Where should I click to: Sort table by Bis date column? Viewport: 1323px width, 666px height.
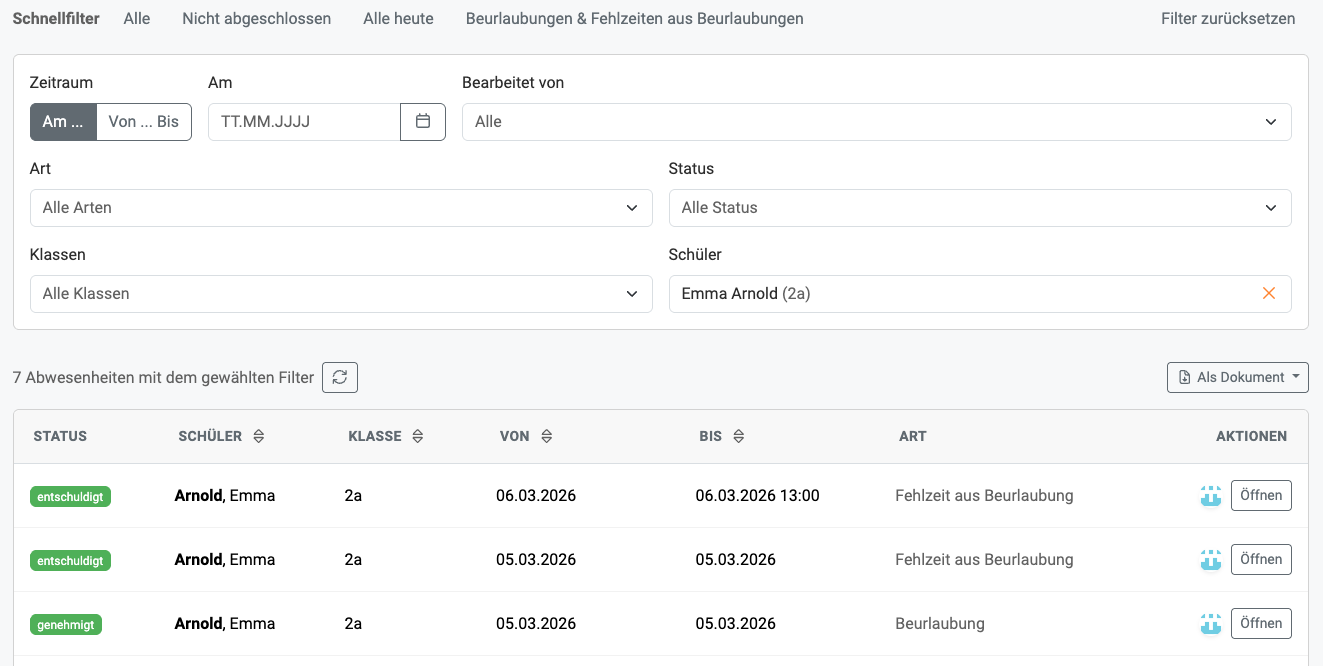coord(738,436)
